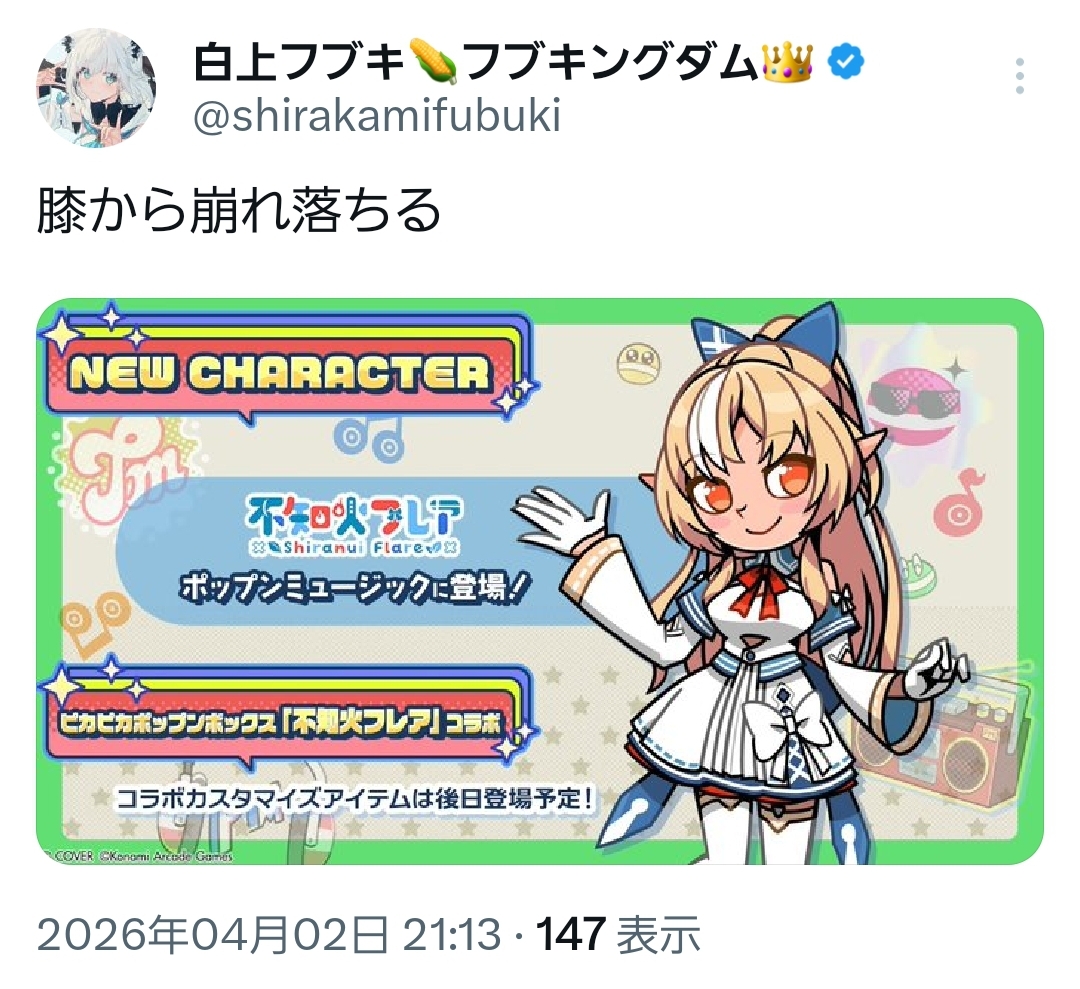Viewport: 1080px width, 989px height.
Task: Click the 不知火フレア Shiranui Flare logo
Action: coord(354,527)
